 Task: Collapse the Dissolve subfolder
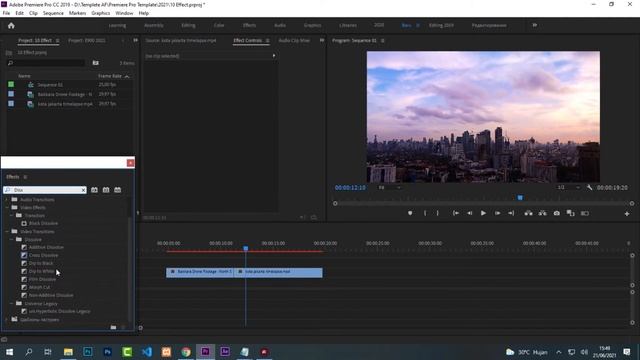click(x=11, y=239)
